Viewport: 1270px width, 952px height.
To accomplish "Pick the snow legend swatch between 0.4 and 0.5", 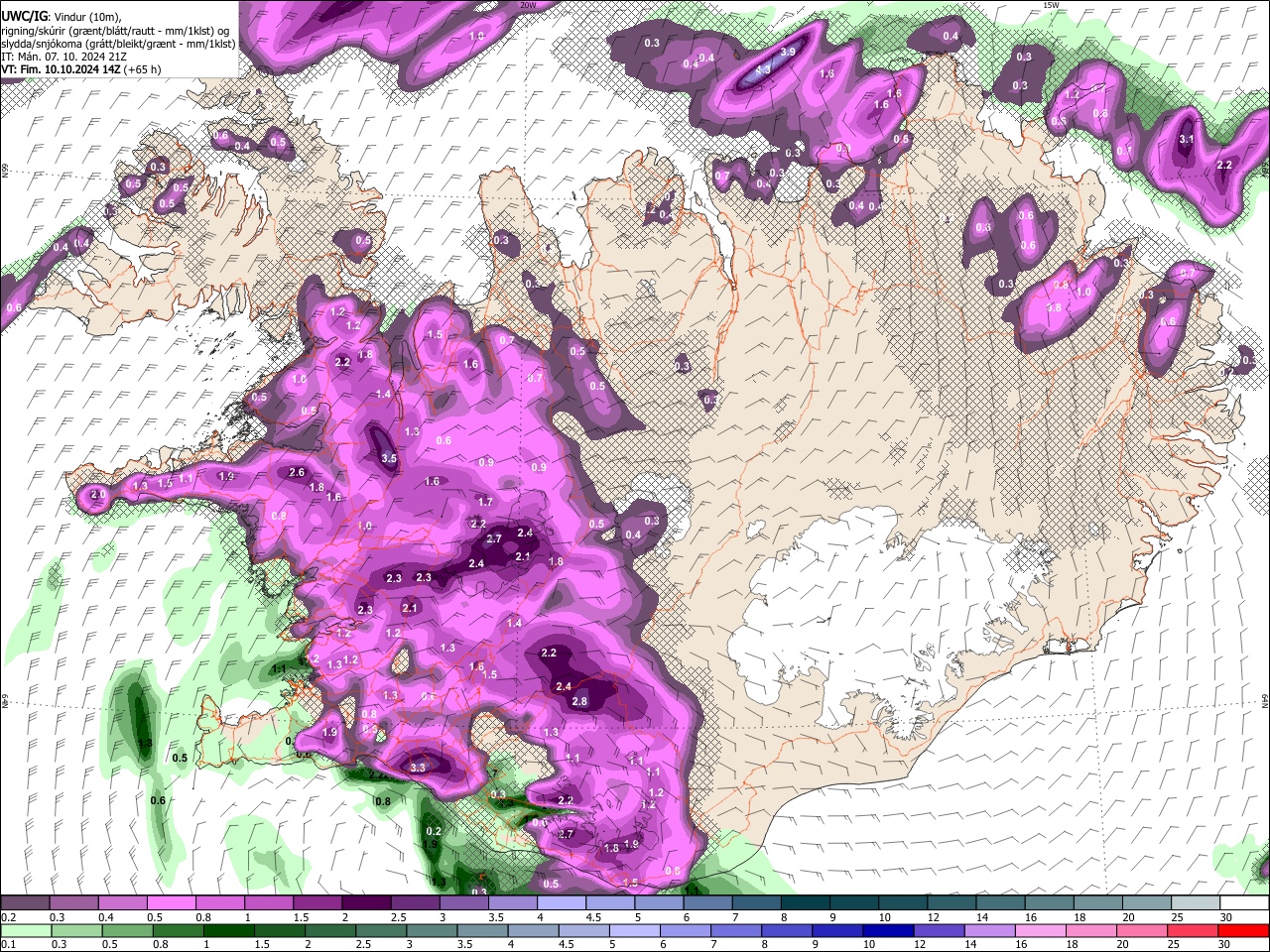I will pos(122,903).
